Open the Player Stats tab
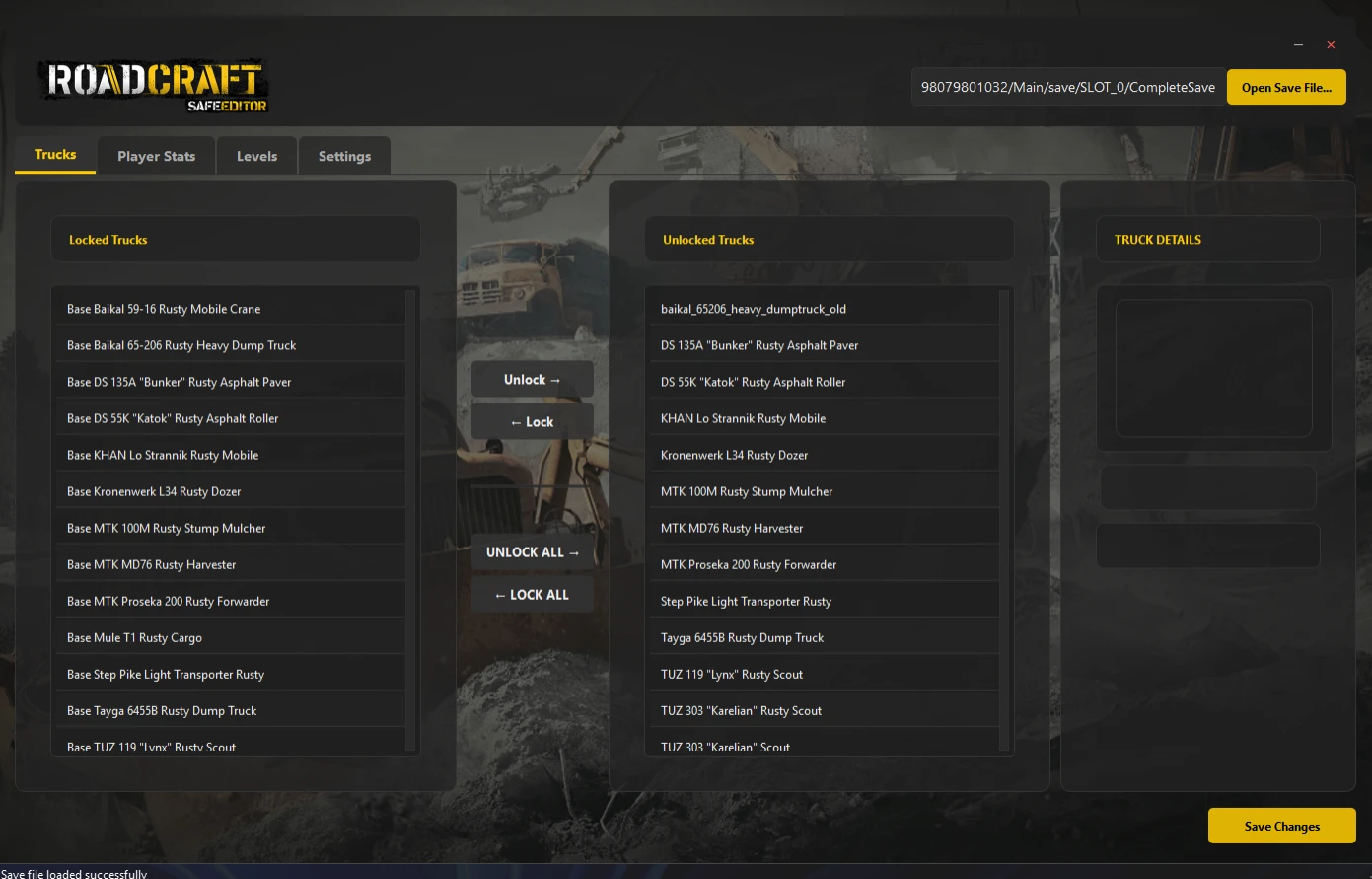Screen dimensions: 1372x879 [156, 156]
